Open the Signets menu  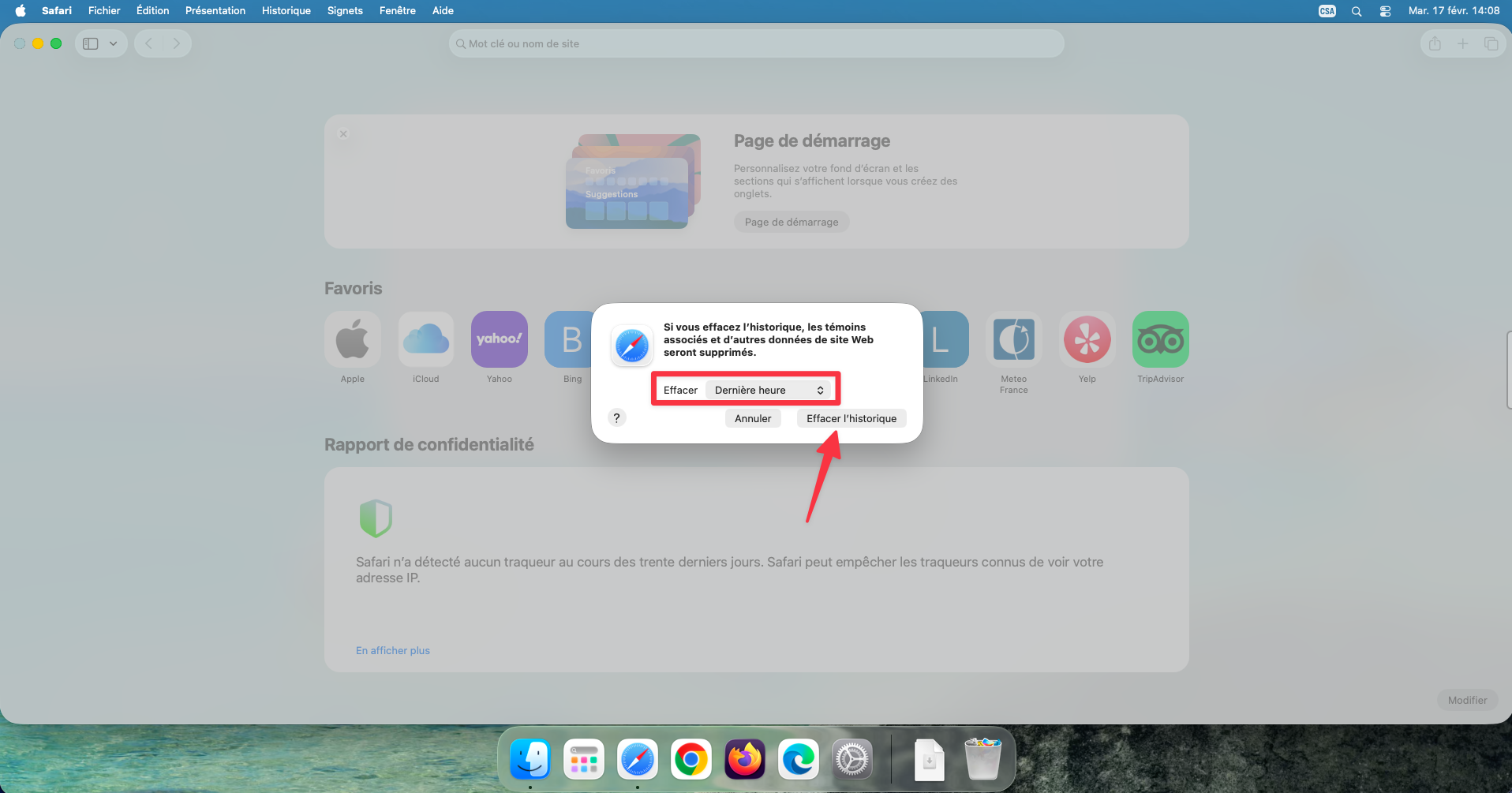coord(345,10)
